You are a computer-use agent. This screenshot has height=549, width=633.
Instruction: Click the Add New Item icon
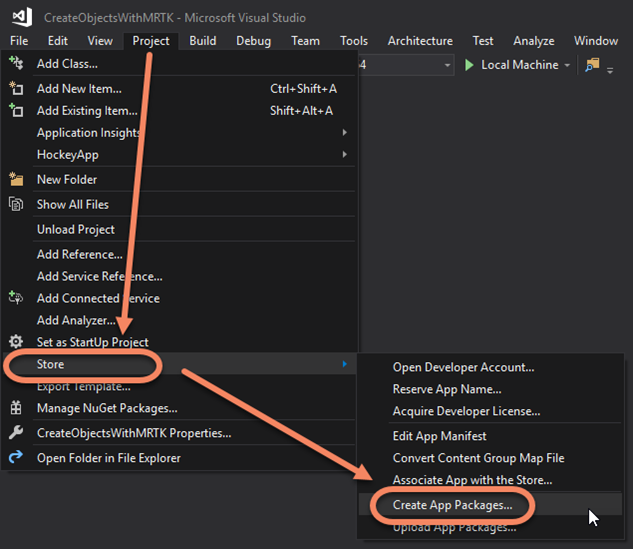pos(16,88)
